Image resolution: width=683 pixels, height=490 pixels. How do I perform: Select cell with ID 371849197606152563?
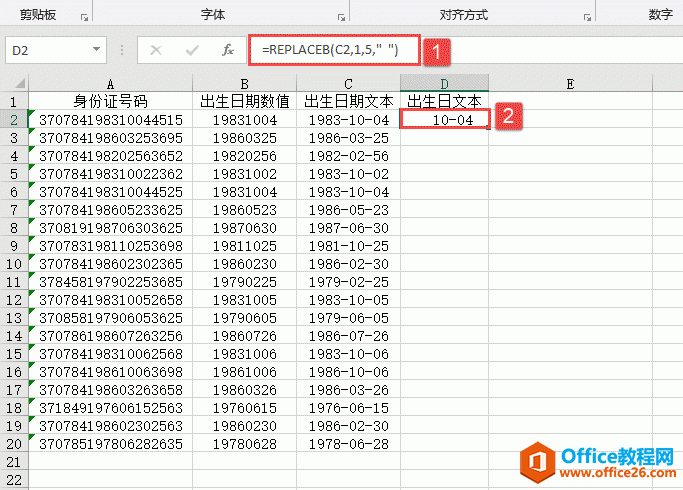point(111,408)
